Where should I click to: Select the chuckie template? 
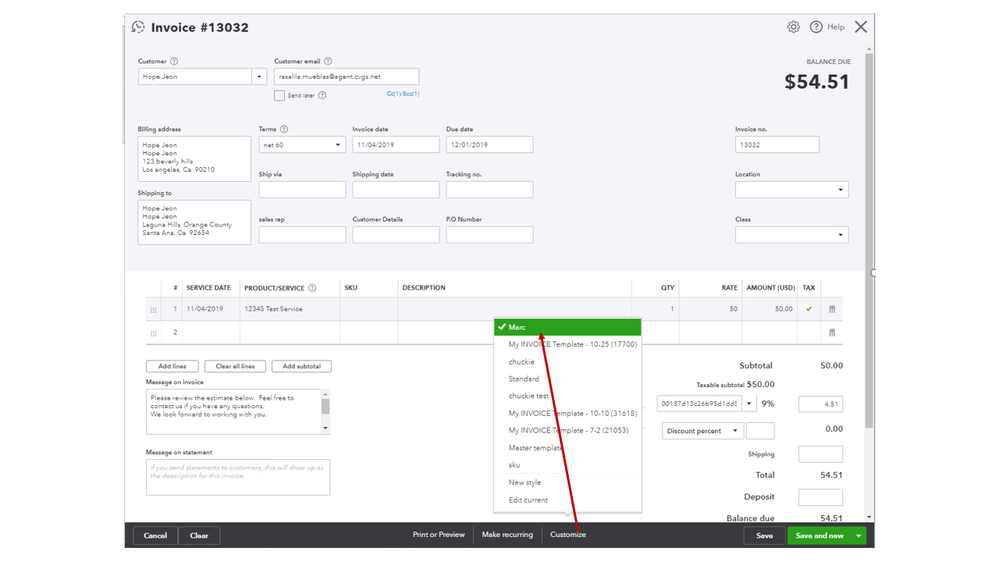click(x=521, y=362)
